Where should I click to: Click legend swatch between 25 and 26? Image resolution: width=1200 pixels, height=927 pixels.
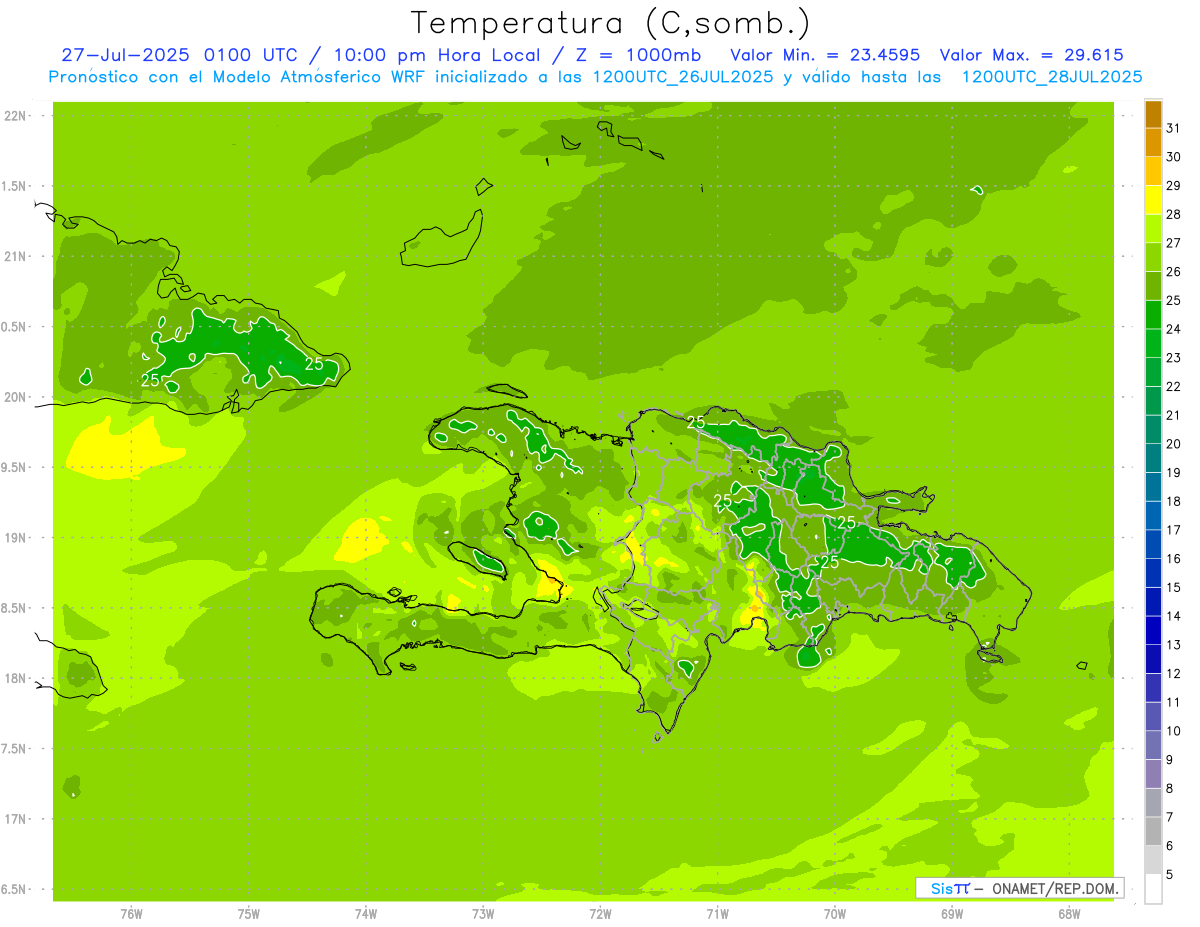1153,286
